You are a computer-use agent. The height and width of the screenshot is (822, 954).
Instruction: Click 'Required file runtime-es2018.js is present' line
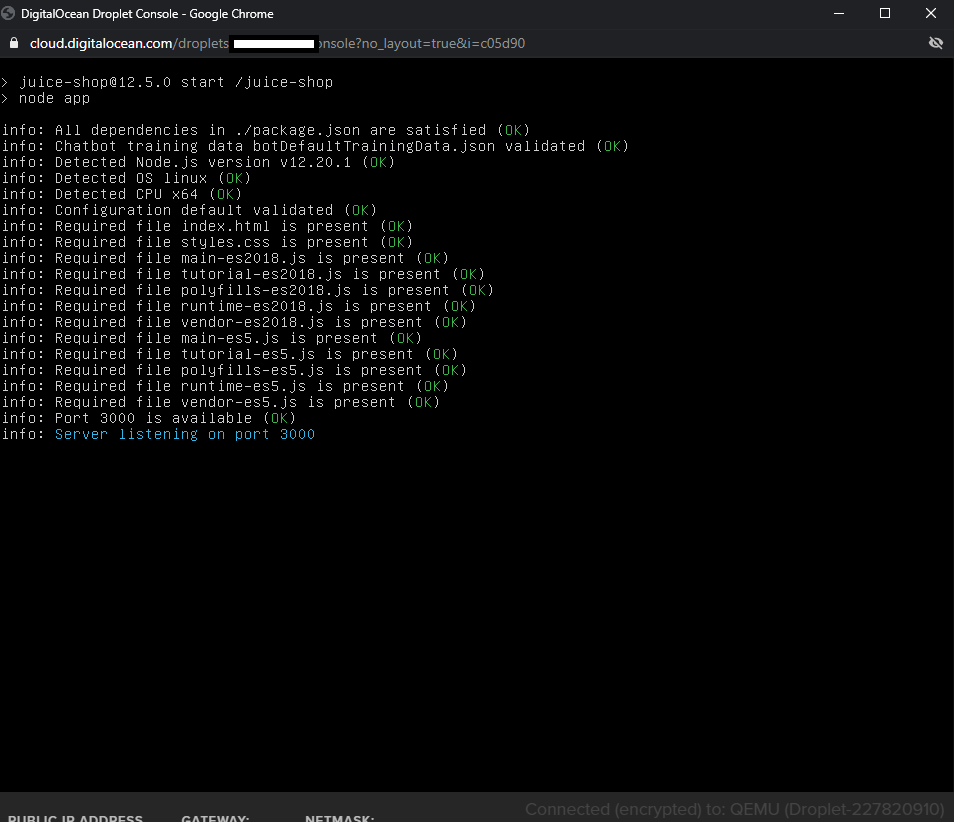point(238,306)
